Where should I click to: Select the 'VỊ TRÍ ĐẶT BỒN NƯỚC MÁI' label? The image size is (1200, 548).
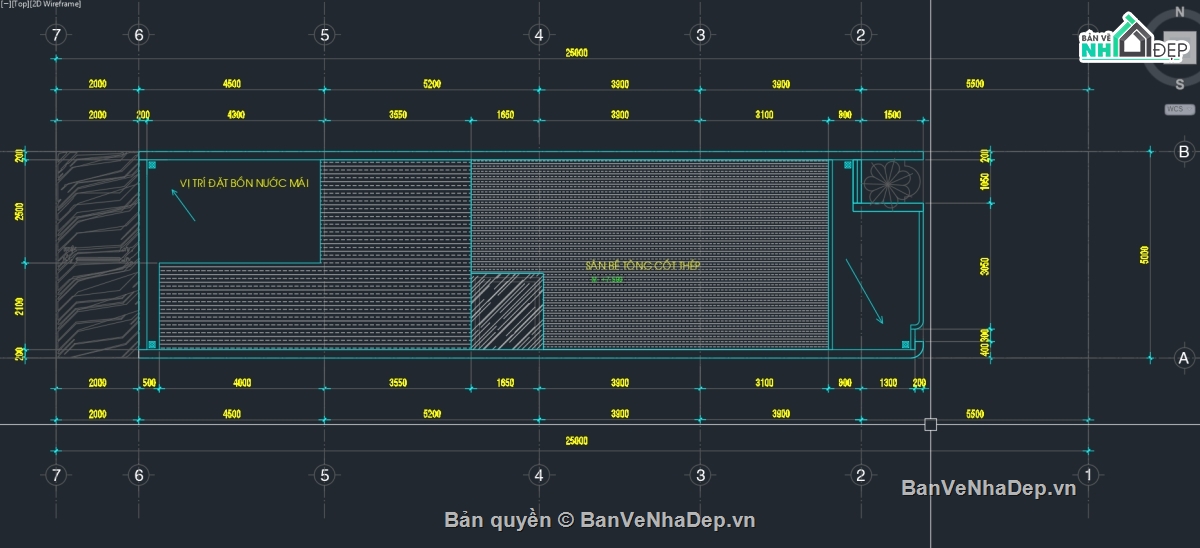(x=245, y=183)
